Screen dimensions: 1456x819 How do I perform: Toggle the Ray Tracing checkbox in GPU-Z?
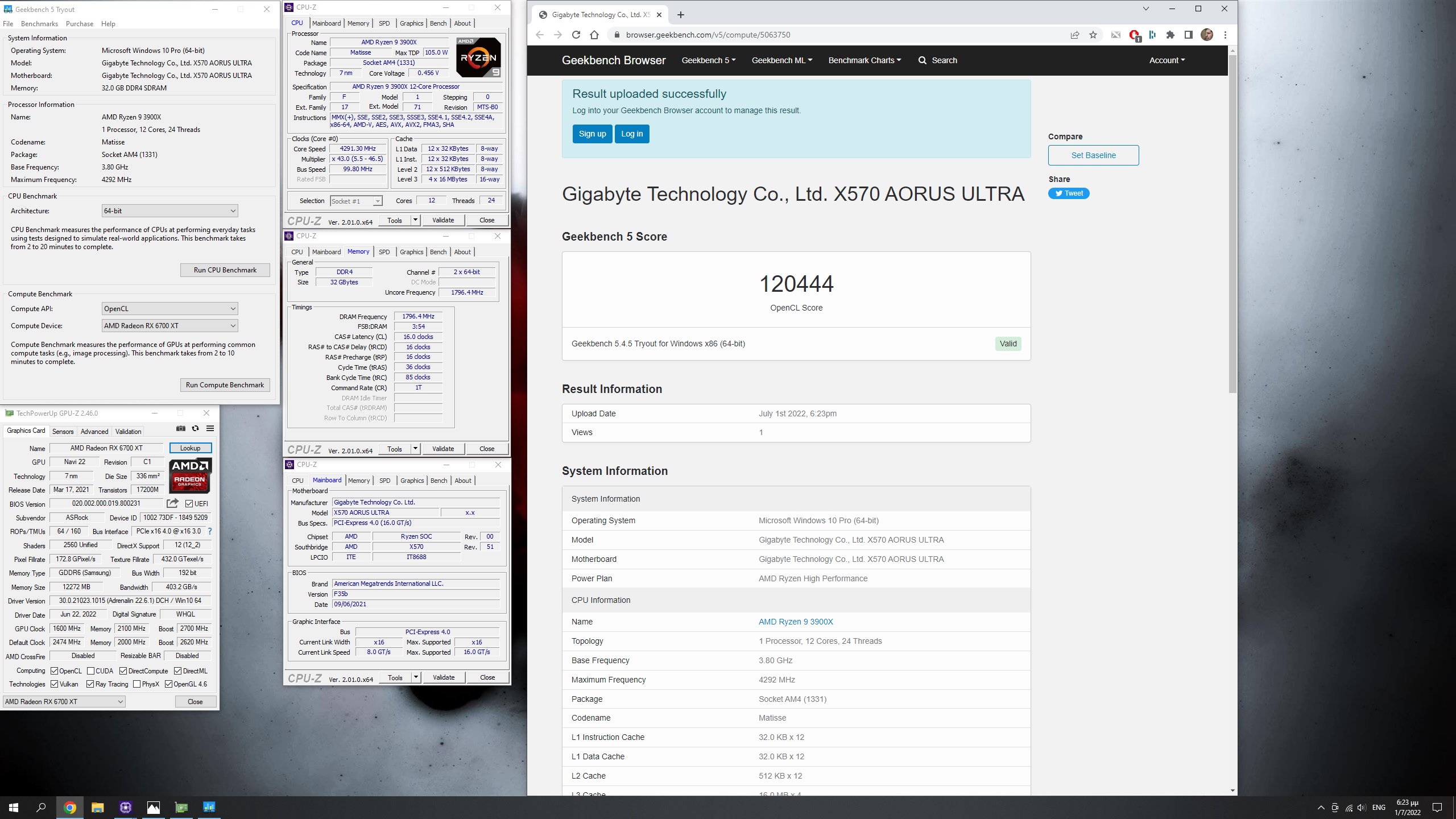90,684
